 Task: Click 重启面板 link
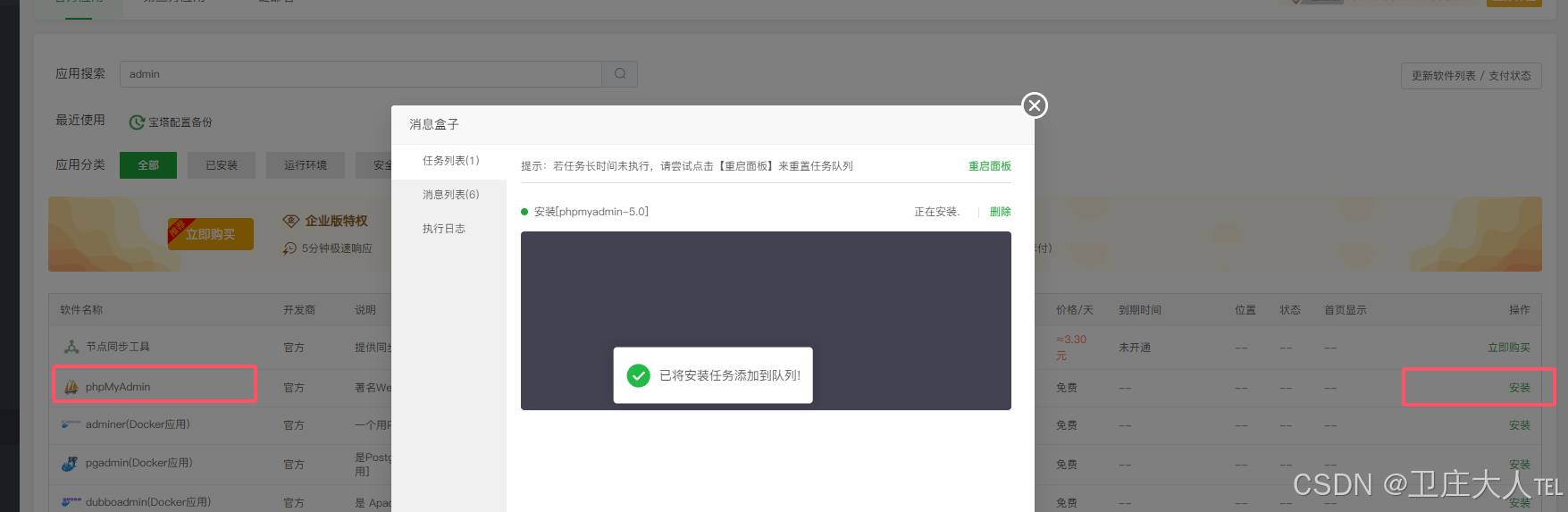click(990, 166)
